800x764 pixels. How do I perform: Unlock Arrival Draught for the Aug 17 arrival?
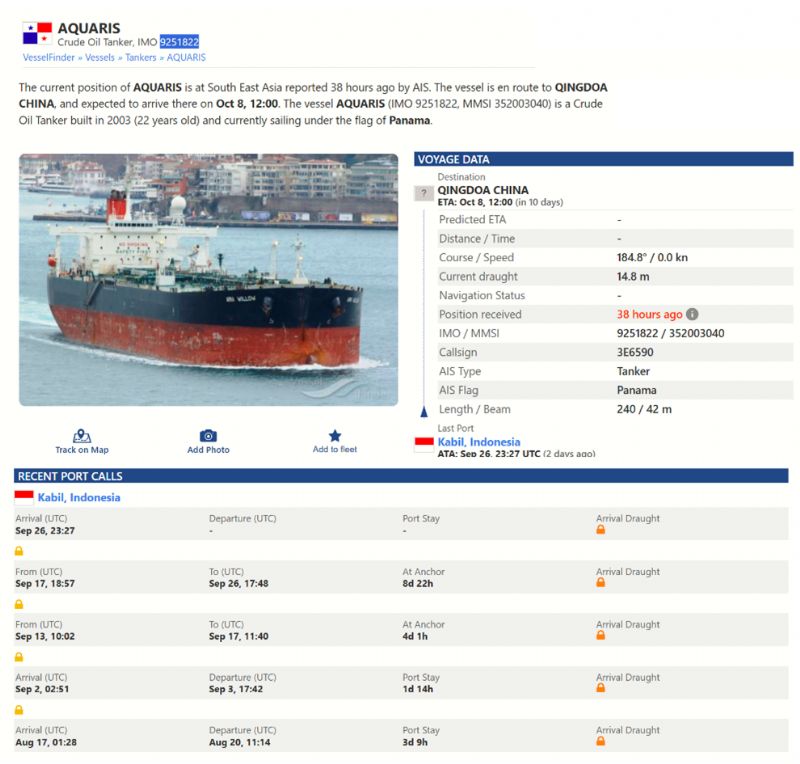601,740
